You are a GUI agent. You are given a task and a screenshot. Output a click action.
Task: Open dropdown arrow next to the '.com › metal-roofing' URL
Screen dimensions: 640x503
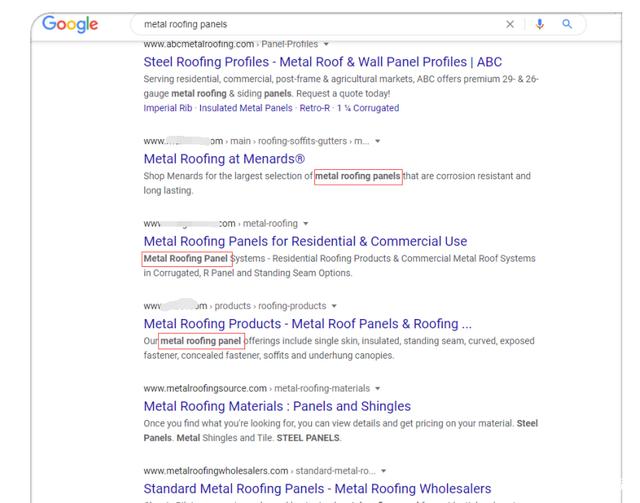tap(306, 224)
